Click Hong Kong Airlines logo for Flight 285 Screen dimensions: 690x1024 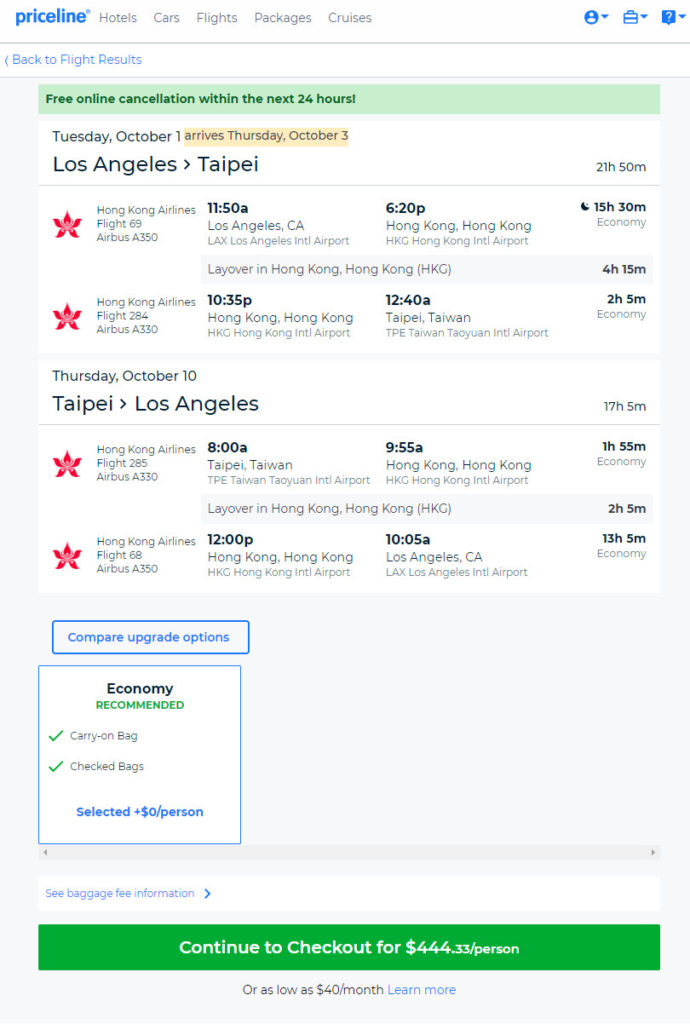[67, 464]
